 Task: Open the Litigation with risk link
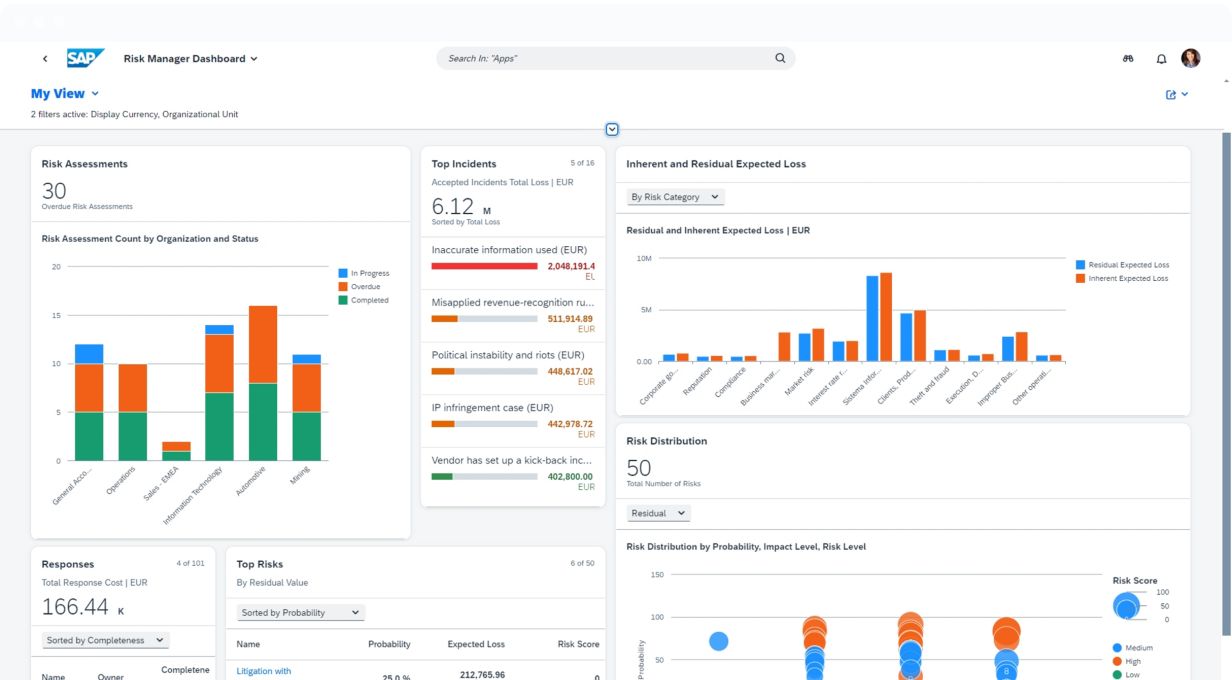[x=263, y=671]
